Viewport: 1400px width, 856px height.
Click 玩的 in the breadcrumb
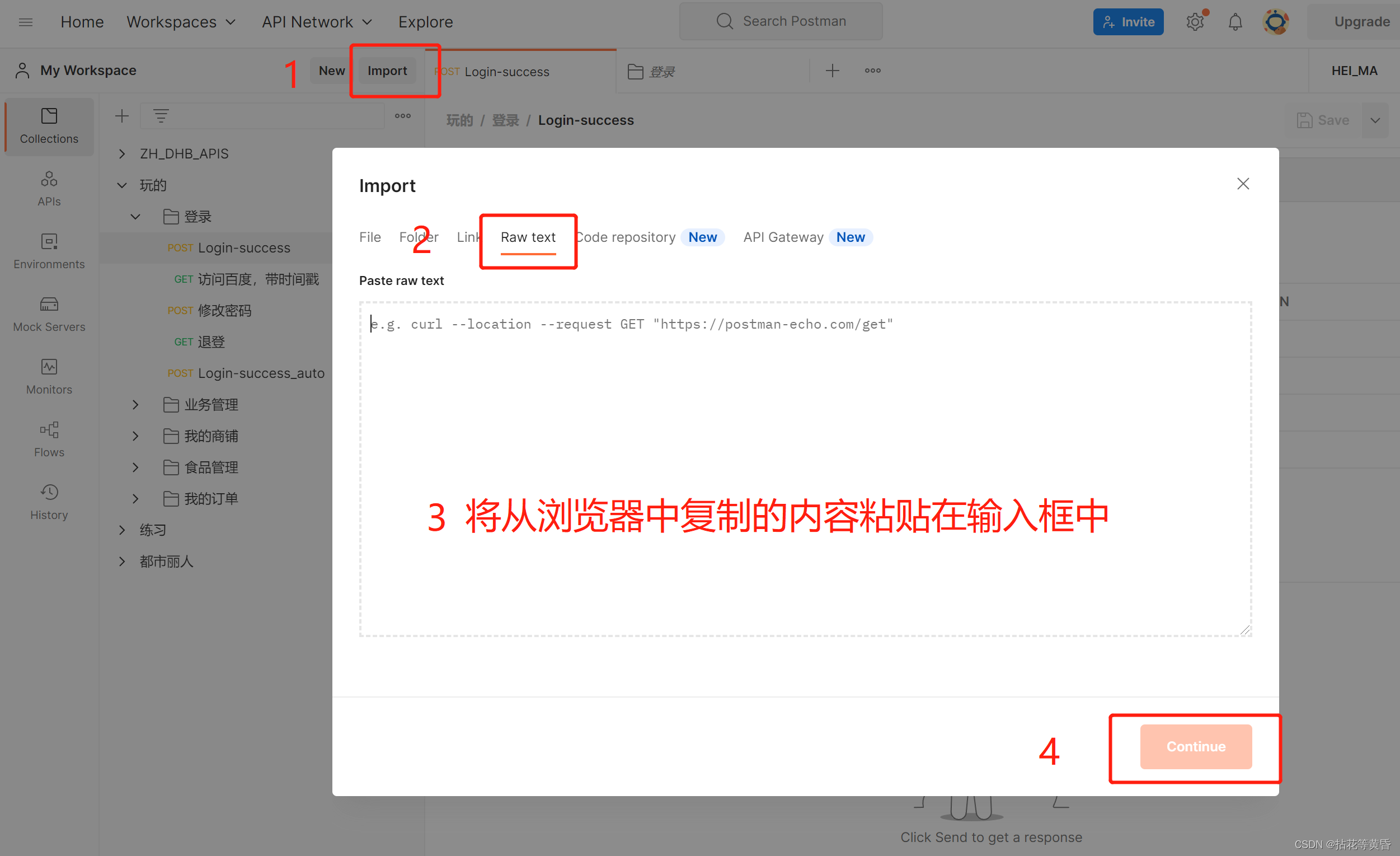coord(459,120)
